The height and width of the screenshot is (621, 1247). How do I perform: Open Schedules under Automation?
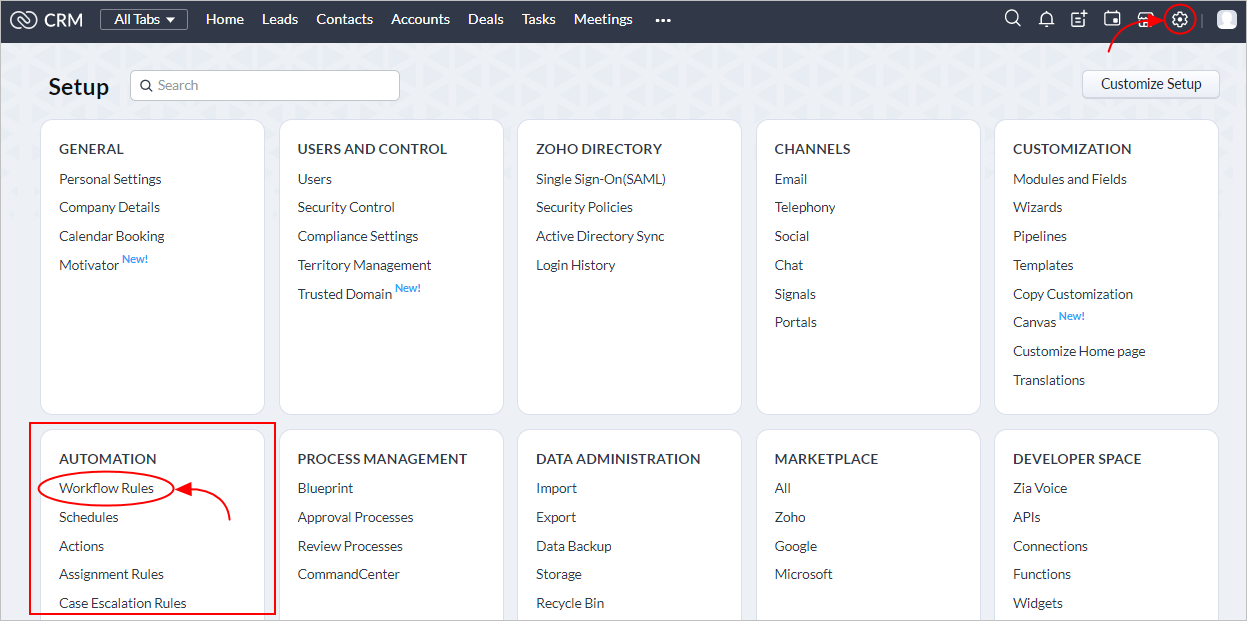(x=89, y=517)
